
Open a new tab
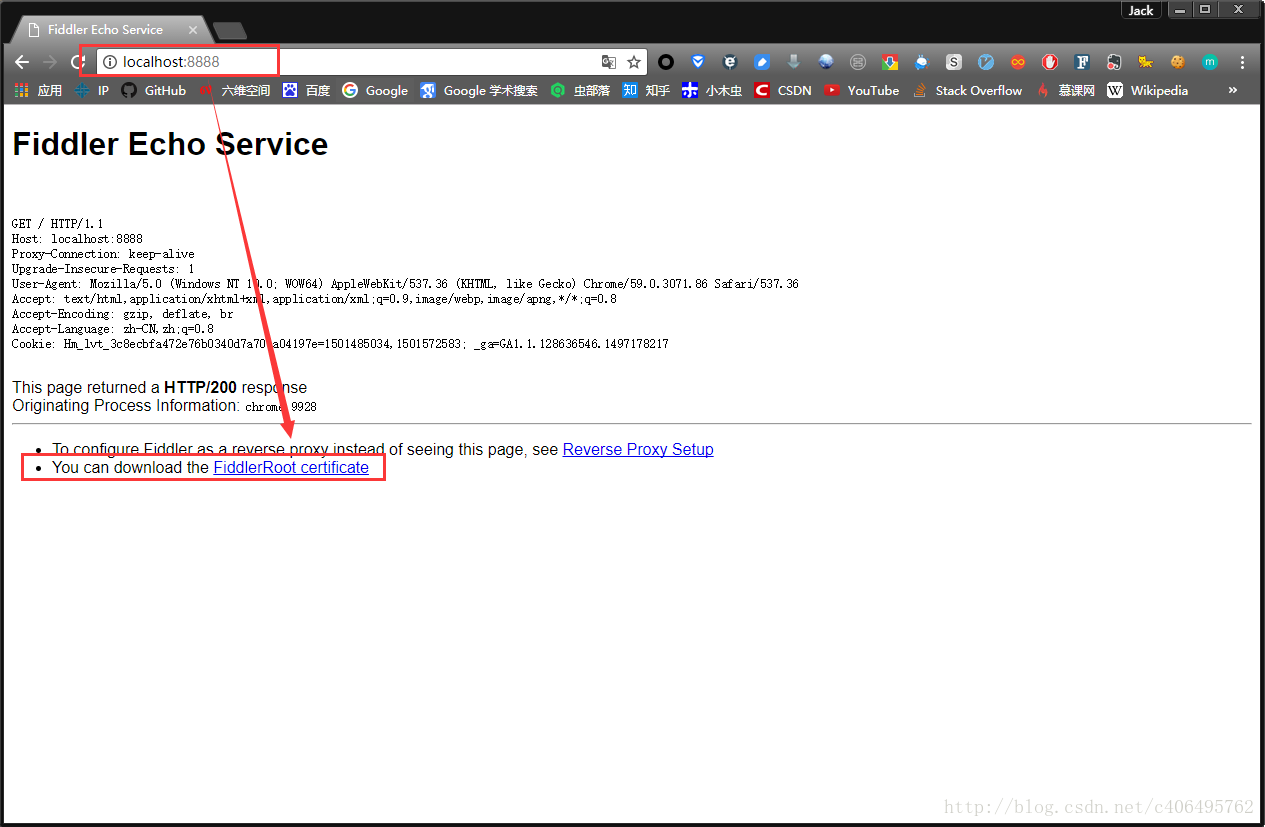(x=230, y=31)
